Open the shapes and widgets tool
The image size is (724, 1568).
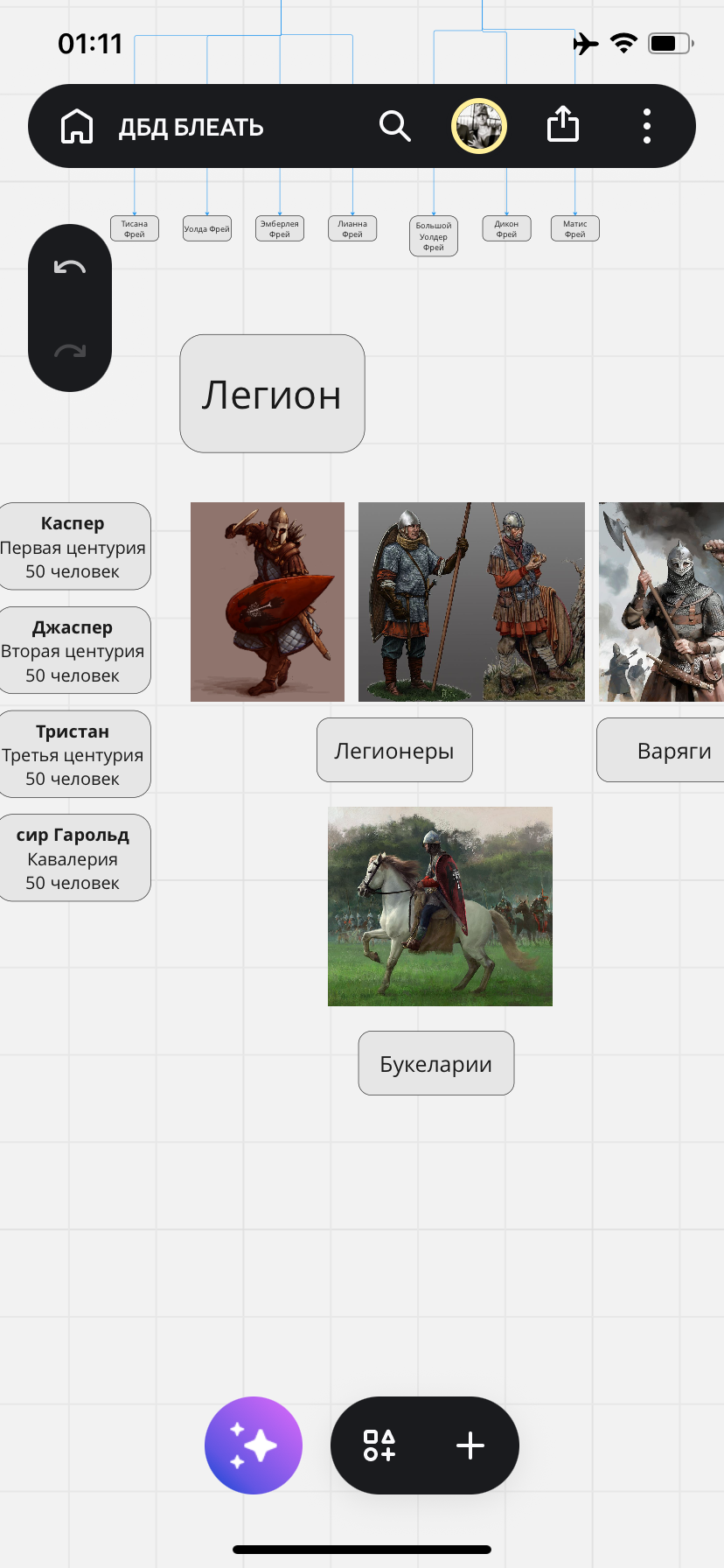379,1445
